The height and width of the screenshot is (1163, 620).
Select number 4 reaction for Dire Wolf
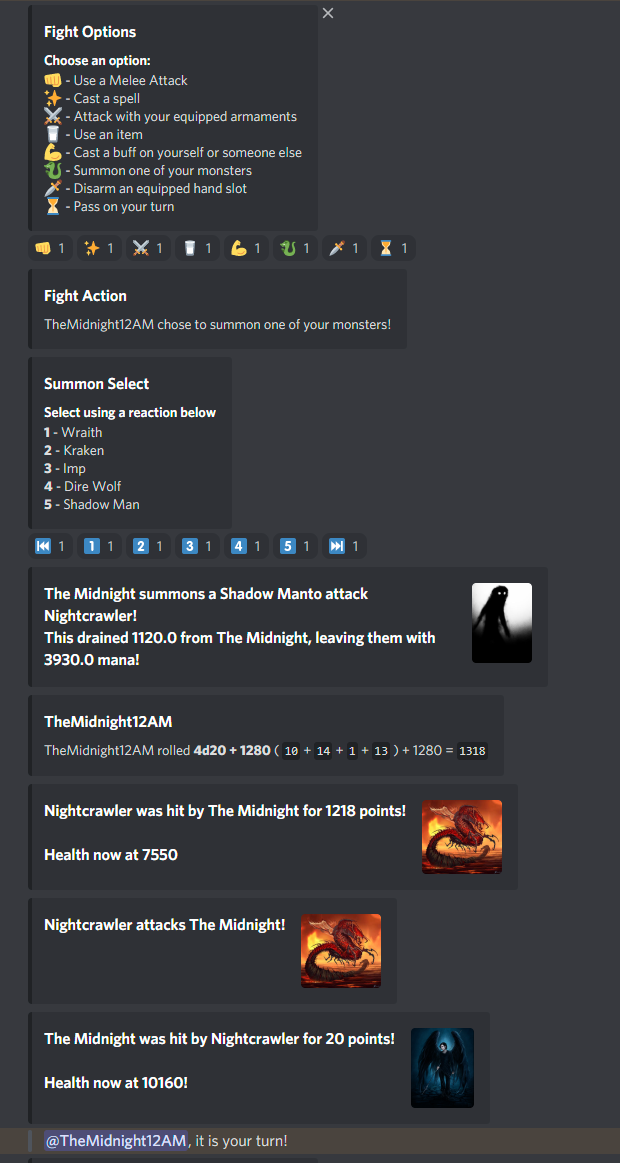click(x=246, y=547)
